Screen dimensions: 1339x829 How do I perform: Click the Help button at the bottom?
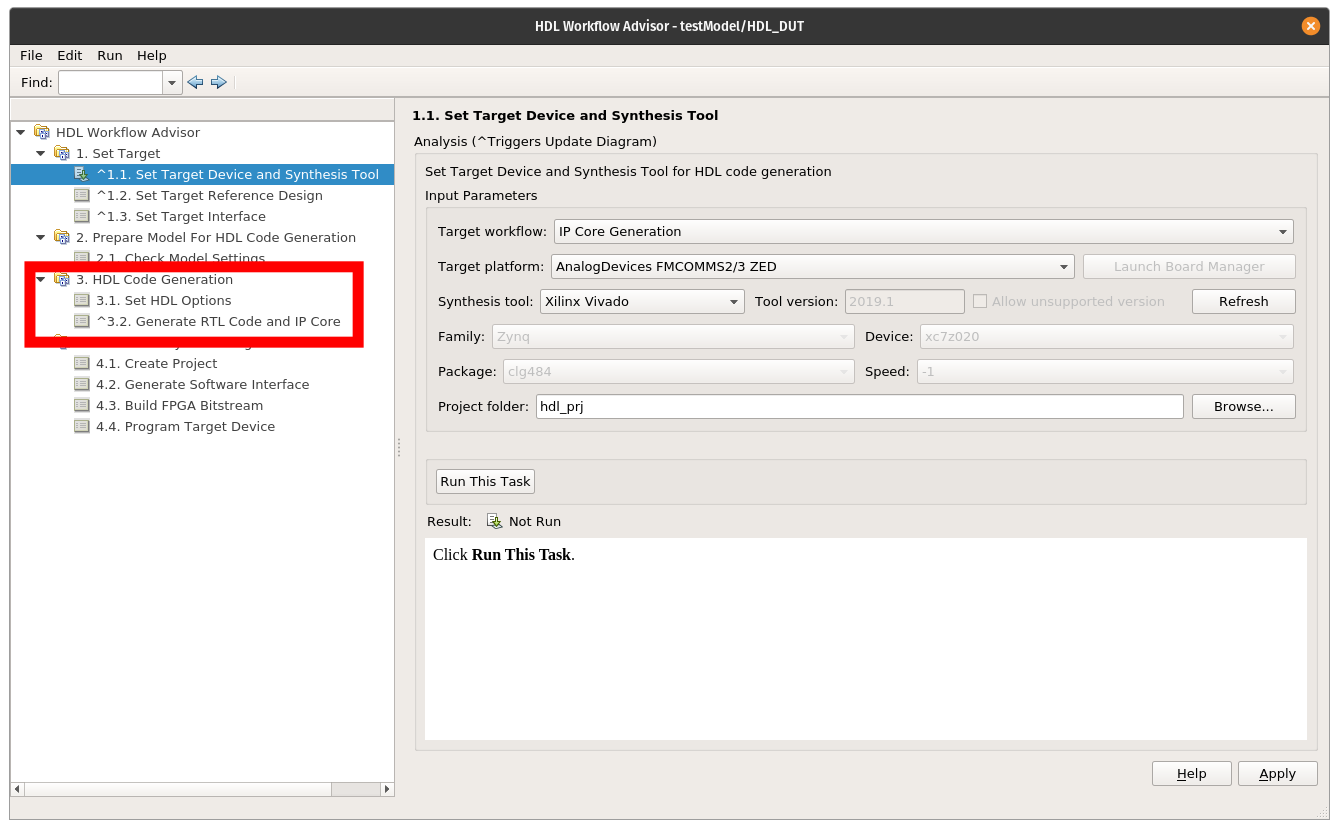[x=1191, y=773]
